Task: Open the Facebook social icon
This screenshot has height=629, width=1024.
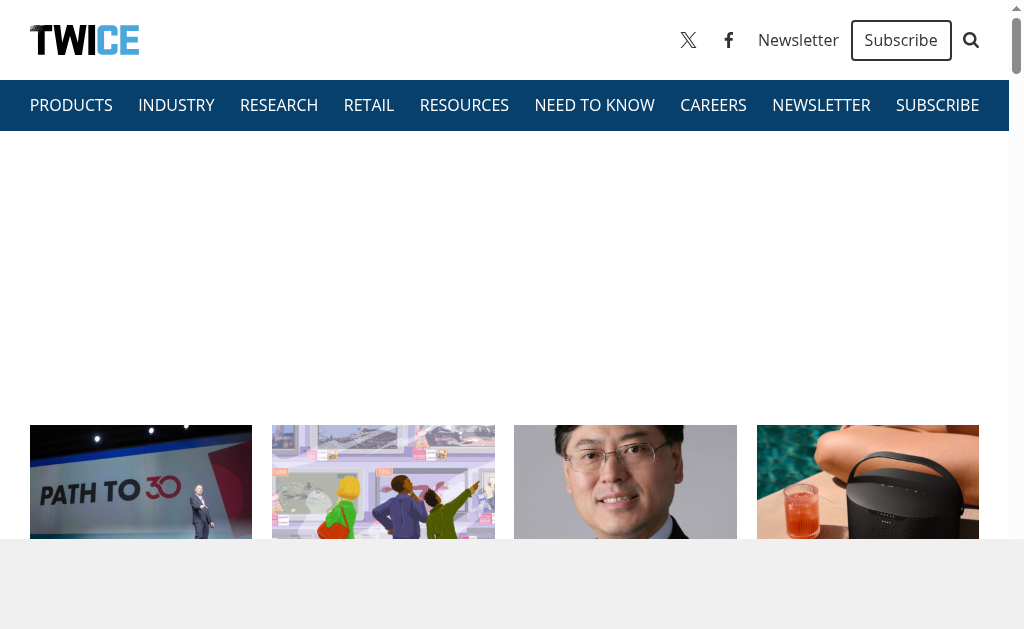Action: pyautogui.click(x=729, y=40)
